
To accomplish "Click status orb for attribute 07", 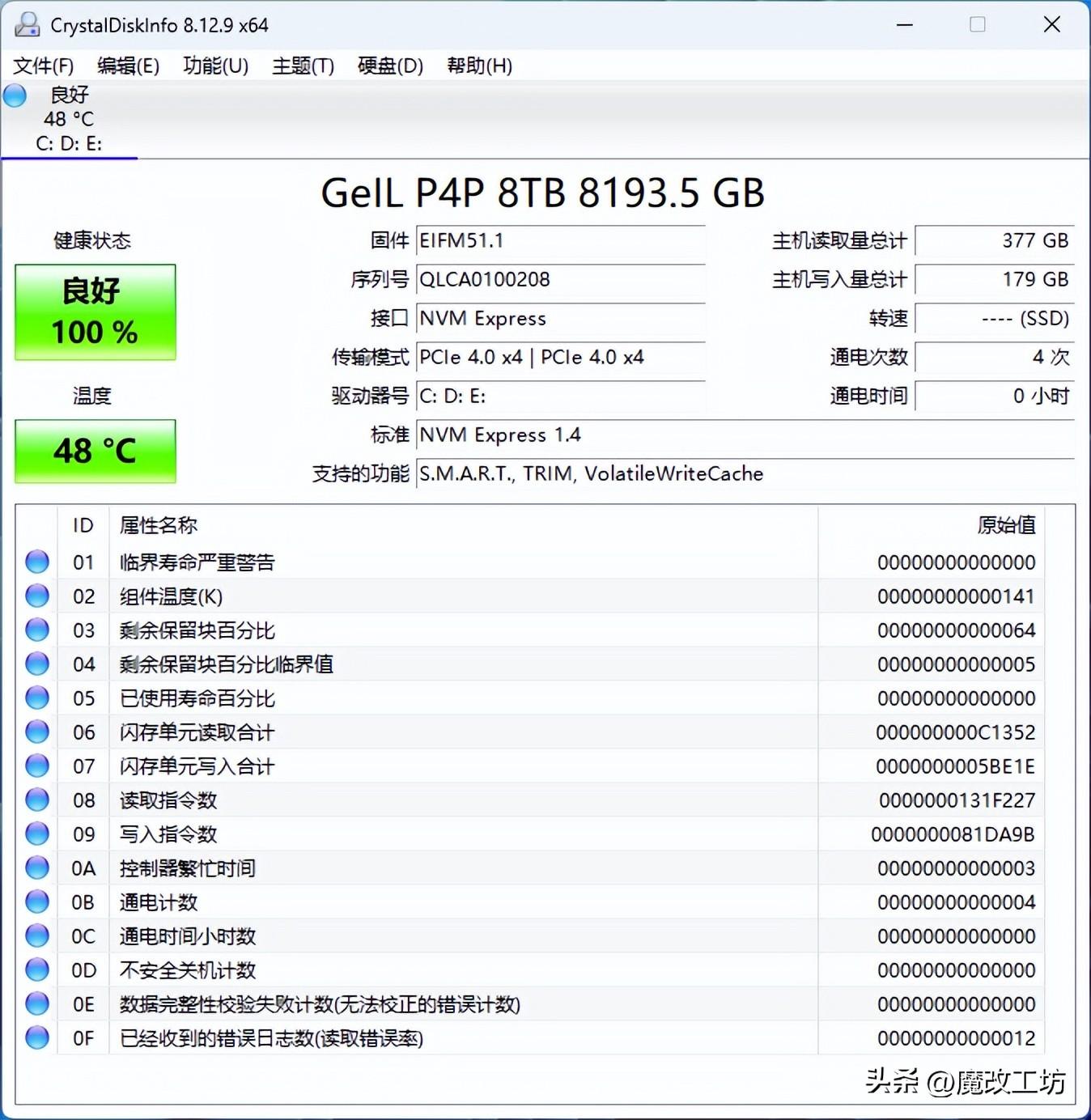I will (x=37, y=766).
